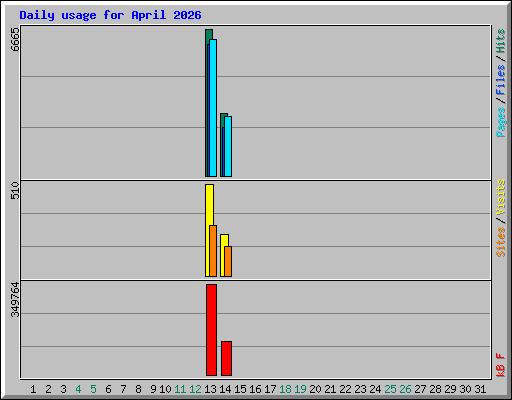Click green weekend day label 4

pyautogui.click(x=78, y=389)
